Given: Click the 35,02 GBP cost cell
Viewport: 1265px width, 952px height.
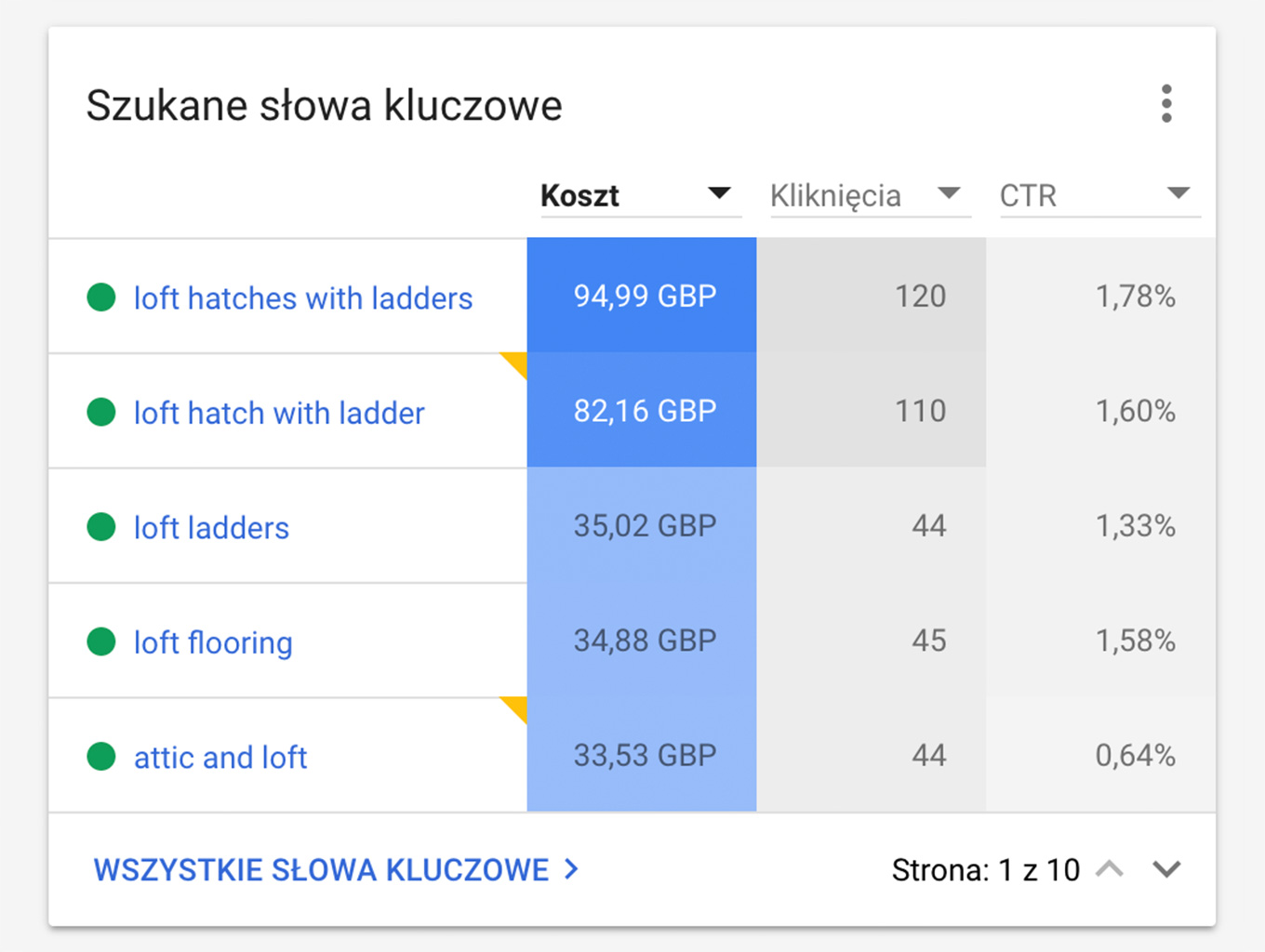Looking at the screenshot, I should tap(644, 526).
